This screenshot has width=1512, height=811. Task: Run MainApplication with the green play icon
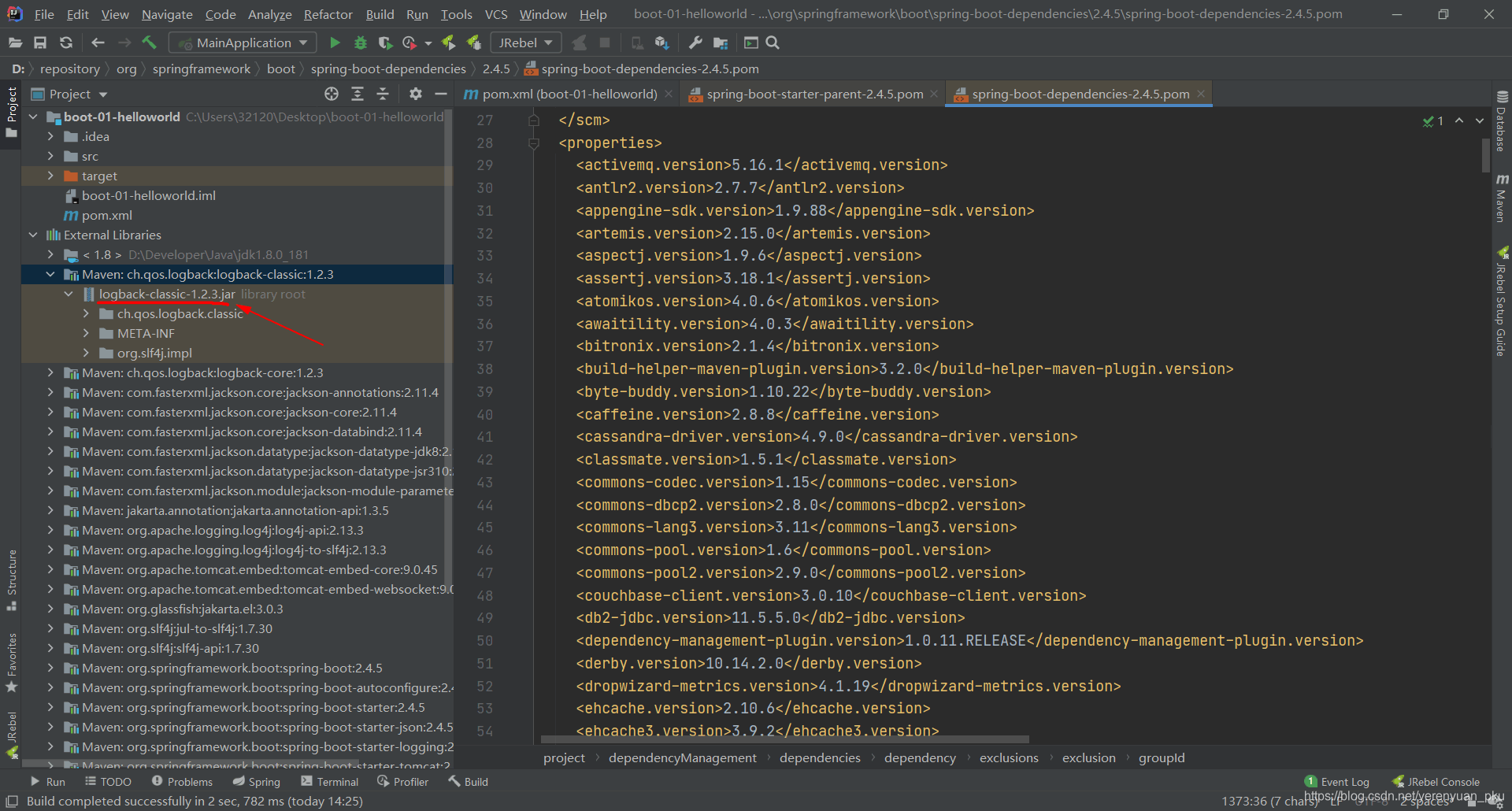(335, 43)
